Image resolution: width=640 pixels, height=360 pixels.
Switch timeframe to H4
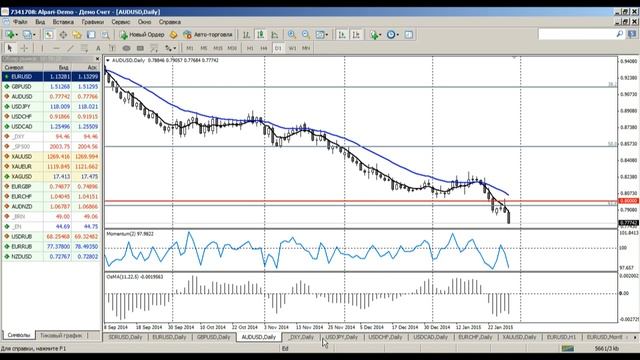tap(264, 48)
